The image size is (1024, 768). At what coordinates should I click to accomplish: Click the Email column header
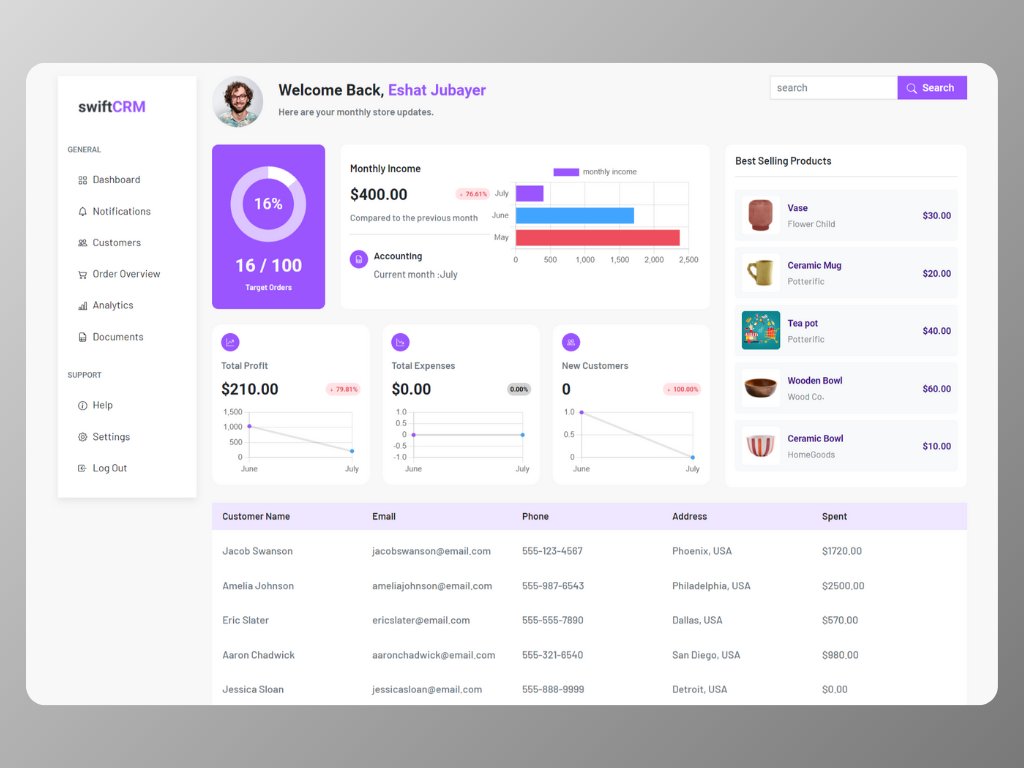point(384,517)
